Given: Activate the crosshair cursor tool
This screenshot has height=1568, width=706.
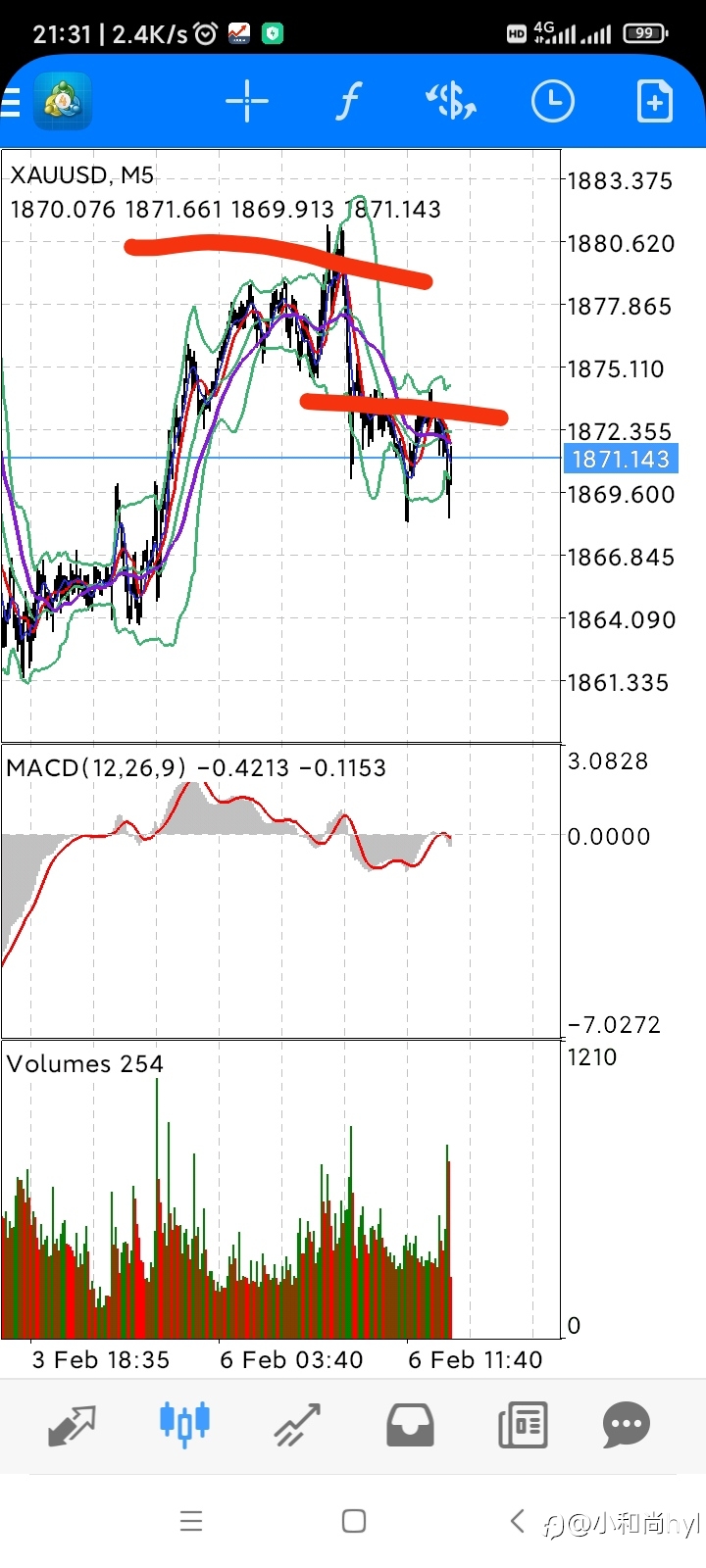Looking at the screenshot, I should coord(247,101).
